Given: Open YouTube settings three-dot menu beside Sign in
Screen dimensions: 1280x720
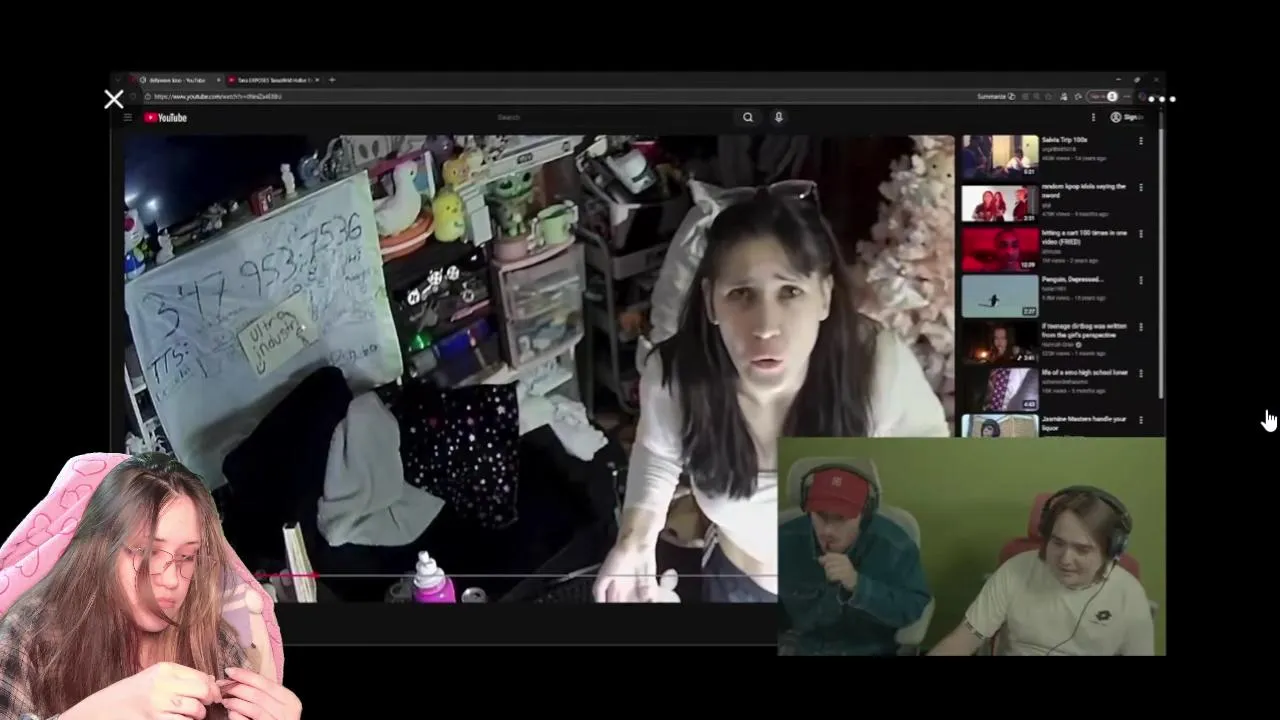Looking at the screenshot, I should pyautogui.click(x=1093, y=117).
